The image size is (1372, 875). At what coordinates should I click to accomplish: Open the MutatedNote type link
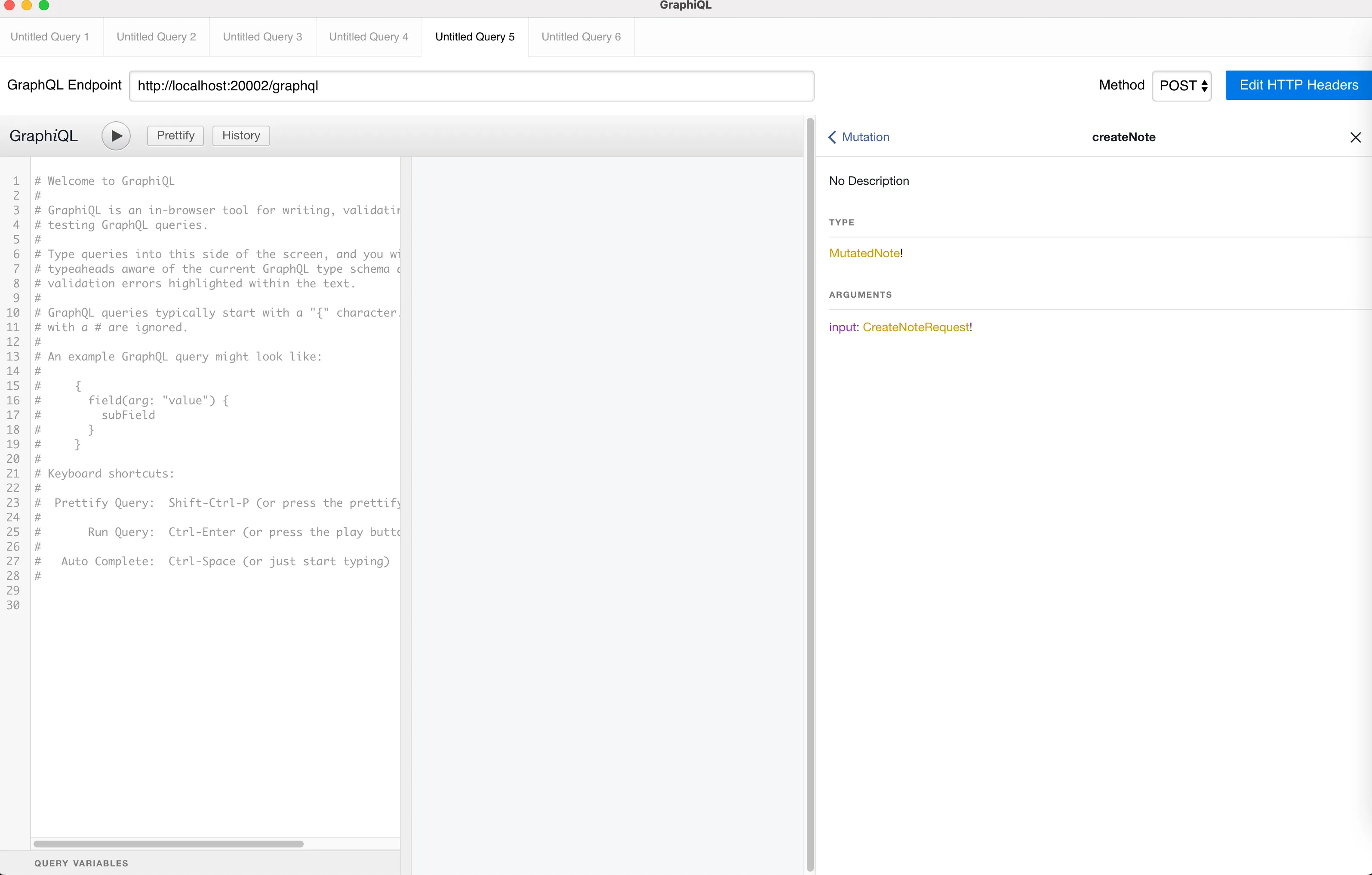864,253
